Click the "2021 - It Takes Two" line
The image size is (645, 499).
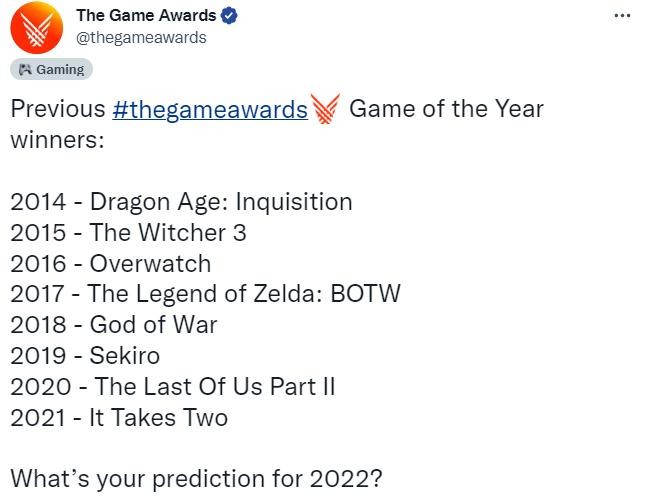119,417
